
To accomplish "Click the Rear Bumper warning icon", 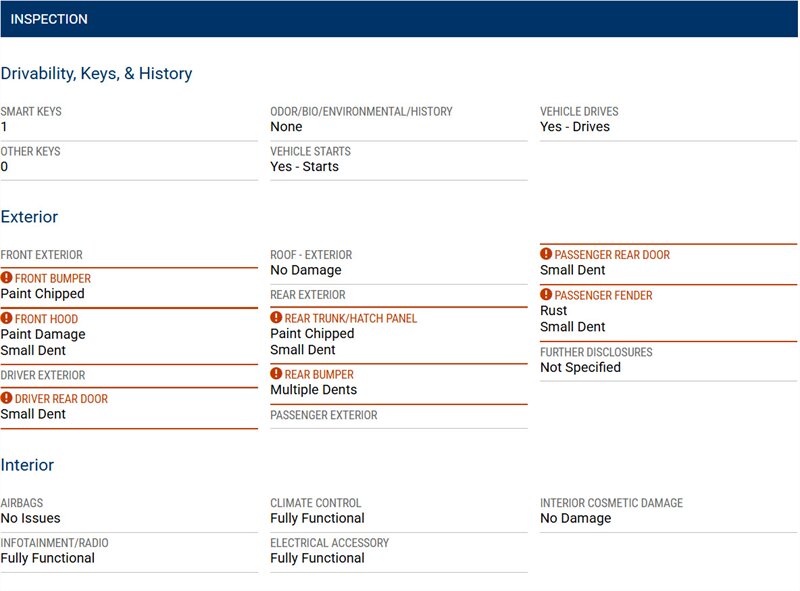I will [x=276, y=374].
